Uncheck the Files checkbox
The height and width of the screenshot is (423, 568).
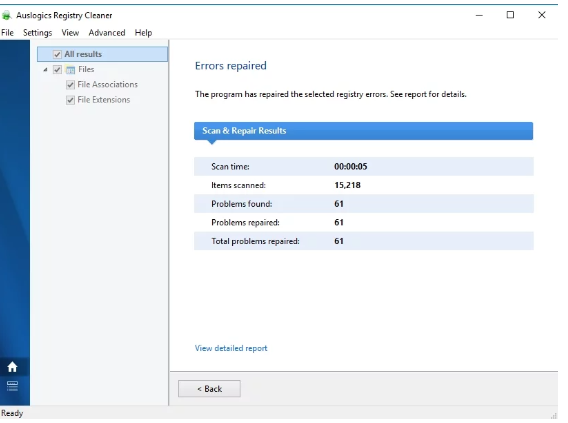point(57,70)
